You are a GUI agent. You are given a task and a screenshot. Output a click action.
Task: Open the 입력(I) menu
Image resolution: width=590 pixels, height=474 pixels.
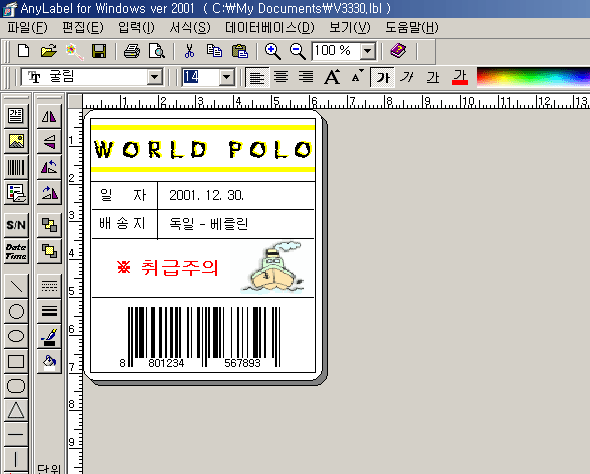tap(136, 27)
